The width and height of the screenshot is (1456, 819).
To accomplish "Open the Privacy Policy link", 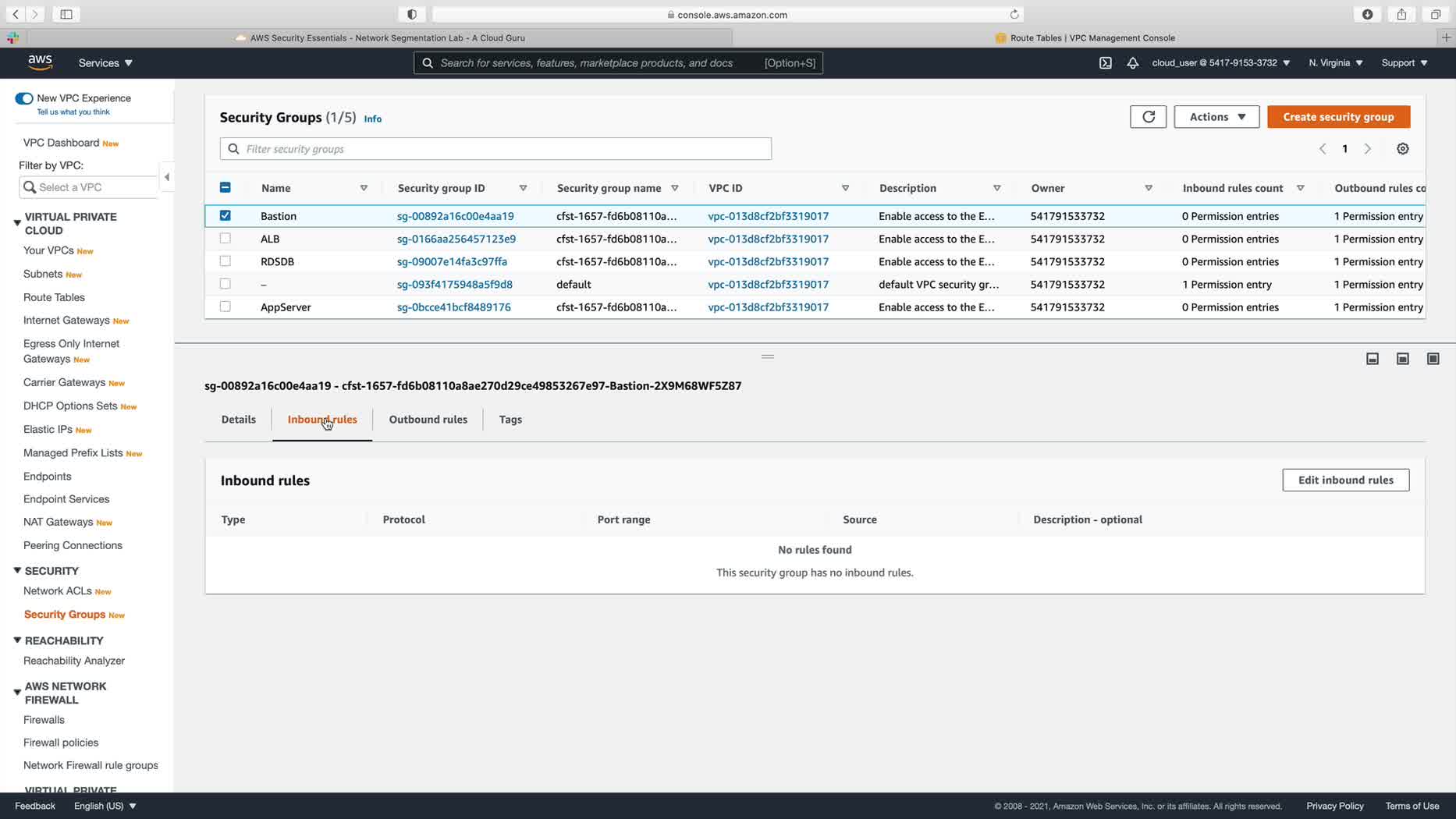I will 1335,806.
